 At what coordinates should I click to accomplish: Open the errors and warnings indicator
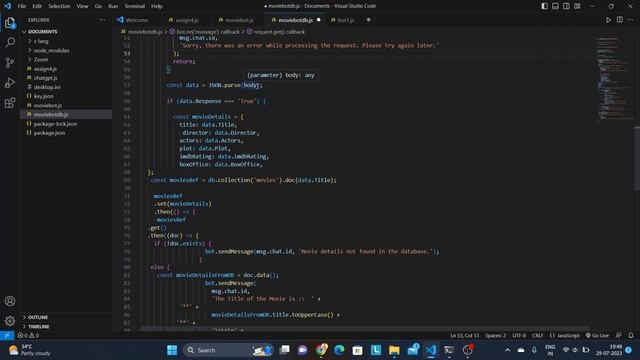(28, 336)
